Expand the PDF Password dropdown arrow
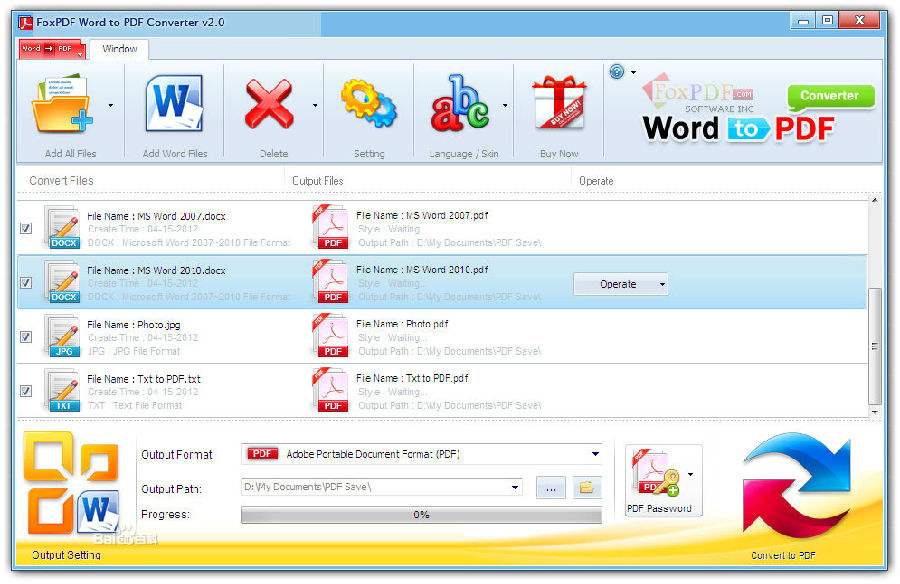 pos(690,474)
